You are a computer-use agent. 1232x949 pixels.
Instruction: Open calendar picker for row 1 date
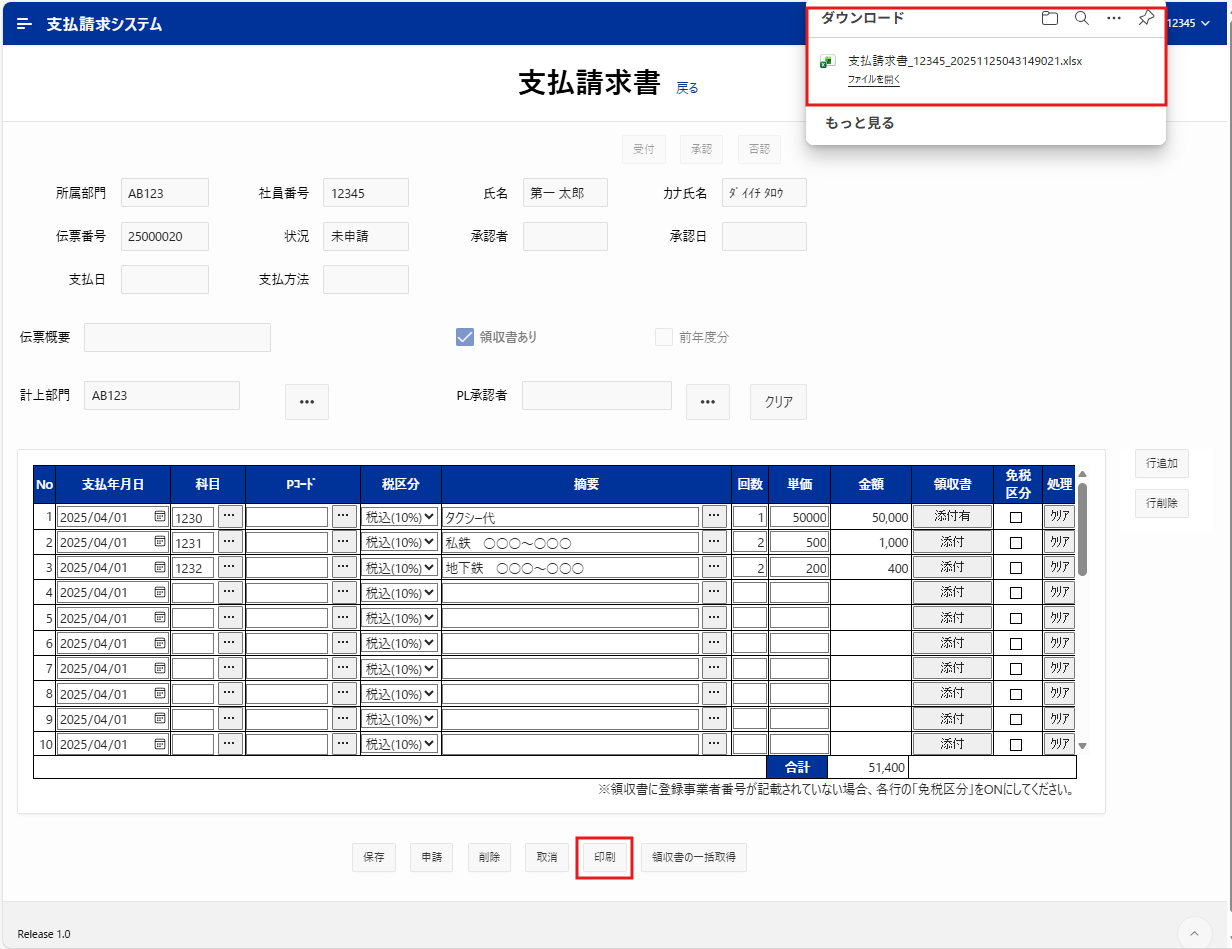click(160, 517)
